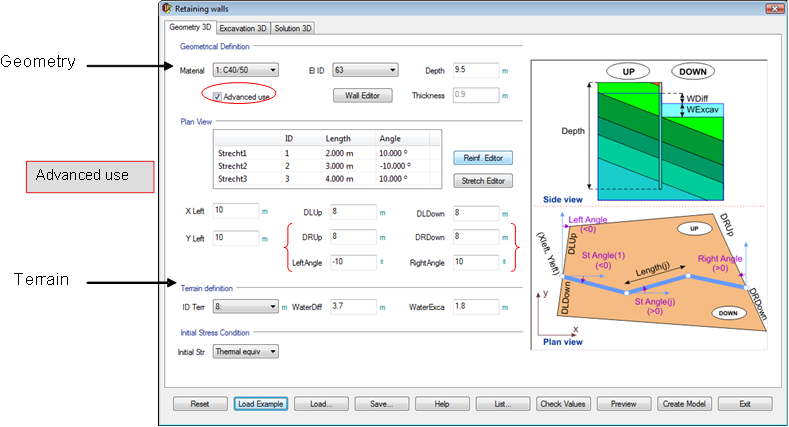Click the LeftAngle input field
Image resolution: width=789 pixels, height=427 pixels.
coord(353,262)
